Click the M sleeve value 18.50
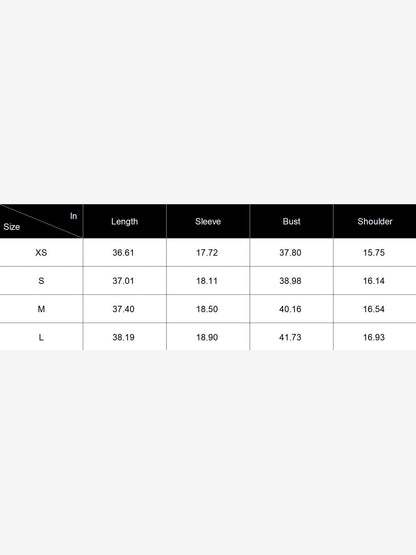The image size is (416, 555). [x=207, y=309]
